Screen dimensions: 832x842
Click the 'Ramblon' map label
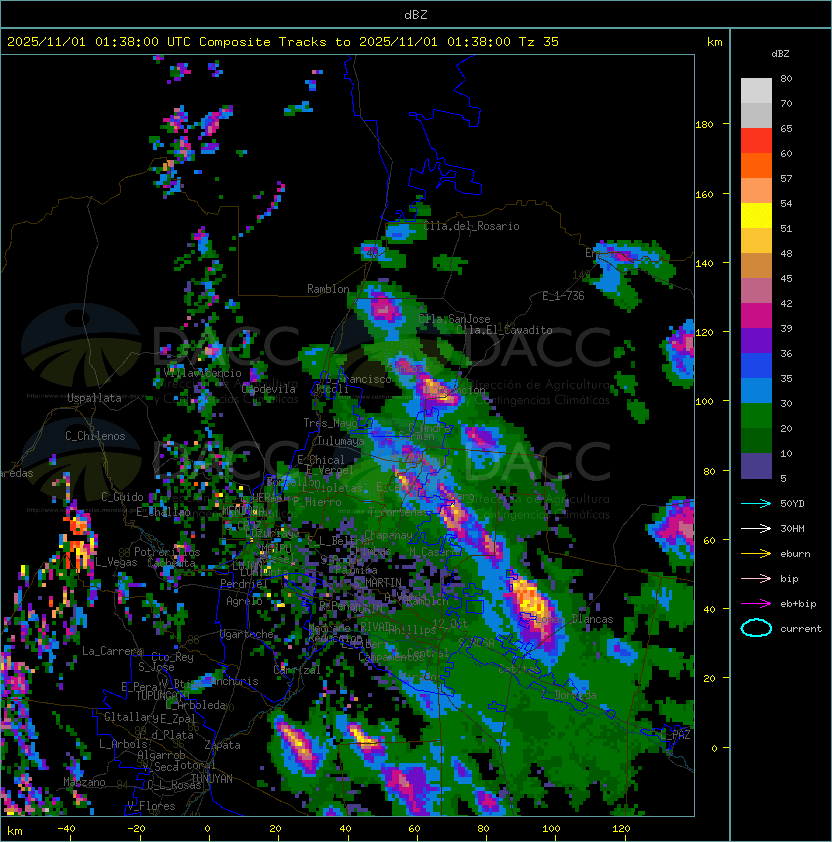328,289
